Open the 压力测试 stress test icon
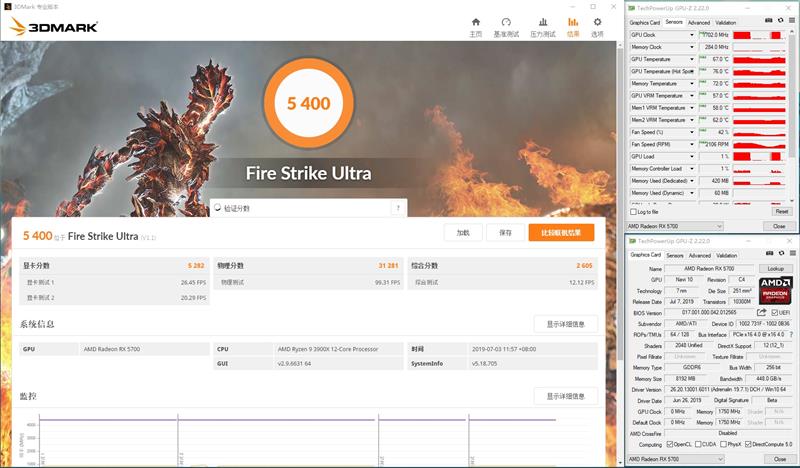 click(x=543, y=24)
